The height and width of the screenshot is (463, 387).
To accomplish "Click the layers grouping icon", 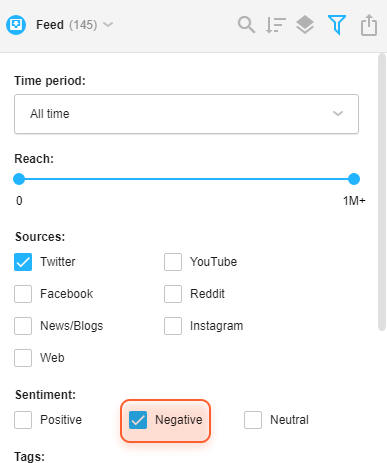I will [x=305, y=25].
